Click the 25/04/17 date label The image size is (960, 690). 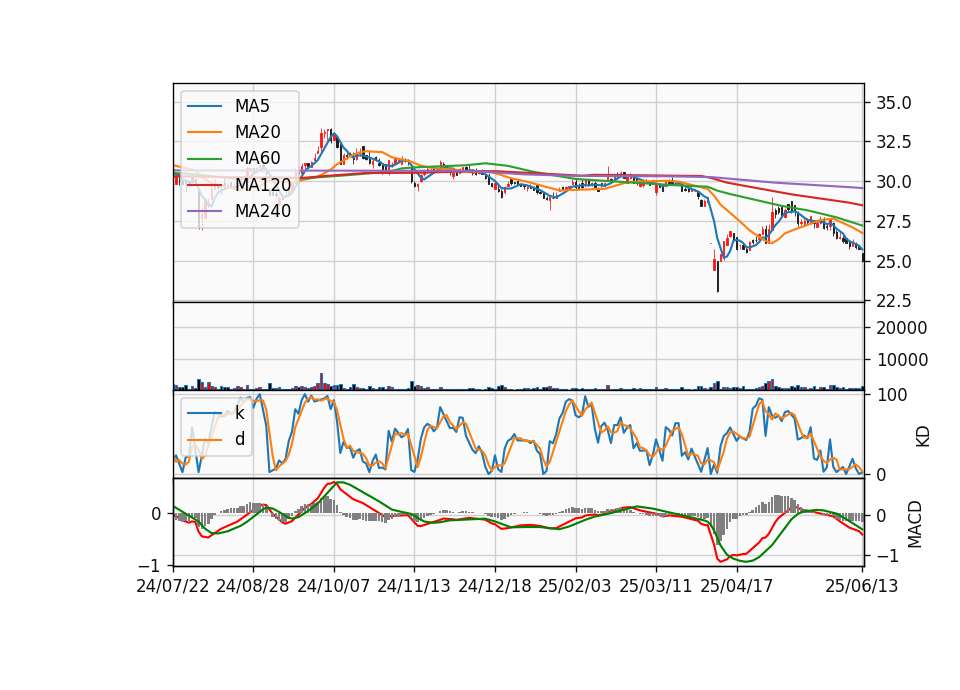[737, 586]
